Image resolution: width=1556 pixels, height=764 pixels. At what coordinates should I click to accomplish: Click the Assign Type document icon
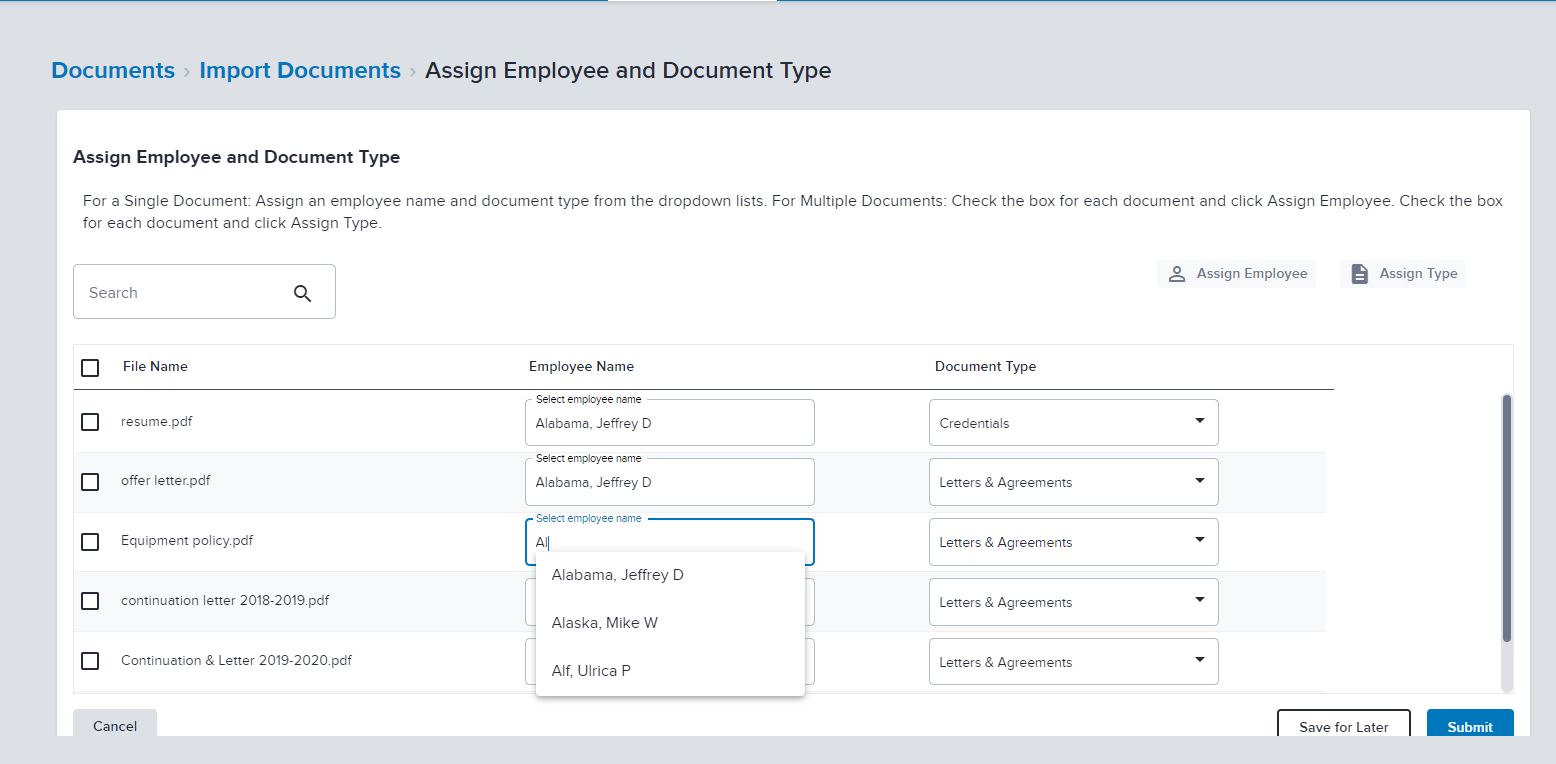pos(1359,274)
